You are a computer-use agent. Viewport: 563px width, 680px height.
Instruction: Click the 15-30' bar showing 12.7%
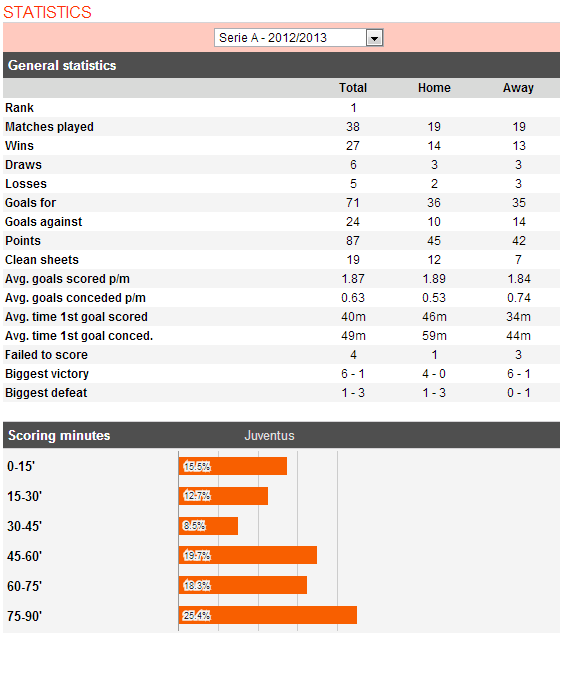(x=223, y=496)
